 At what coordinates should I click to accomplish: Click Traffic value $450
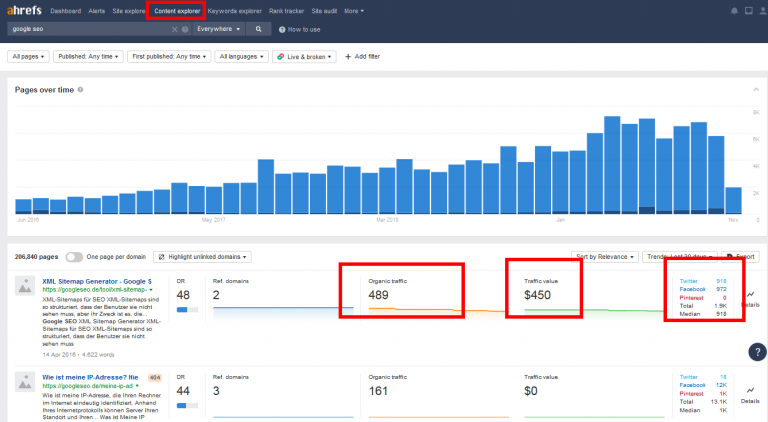coord(537,295)
